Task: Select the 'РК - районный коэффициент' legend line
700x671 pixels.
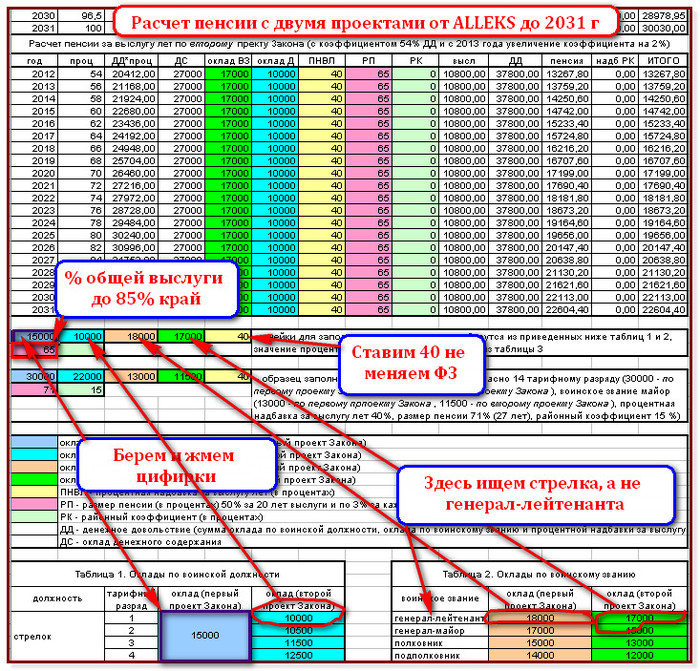Action: click(161, 517)
